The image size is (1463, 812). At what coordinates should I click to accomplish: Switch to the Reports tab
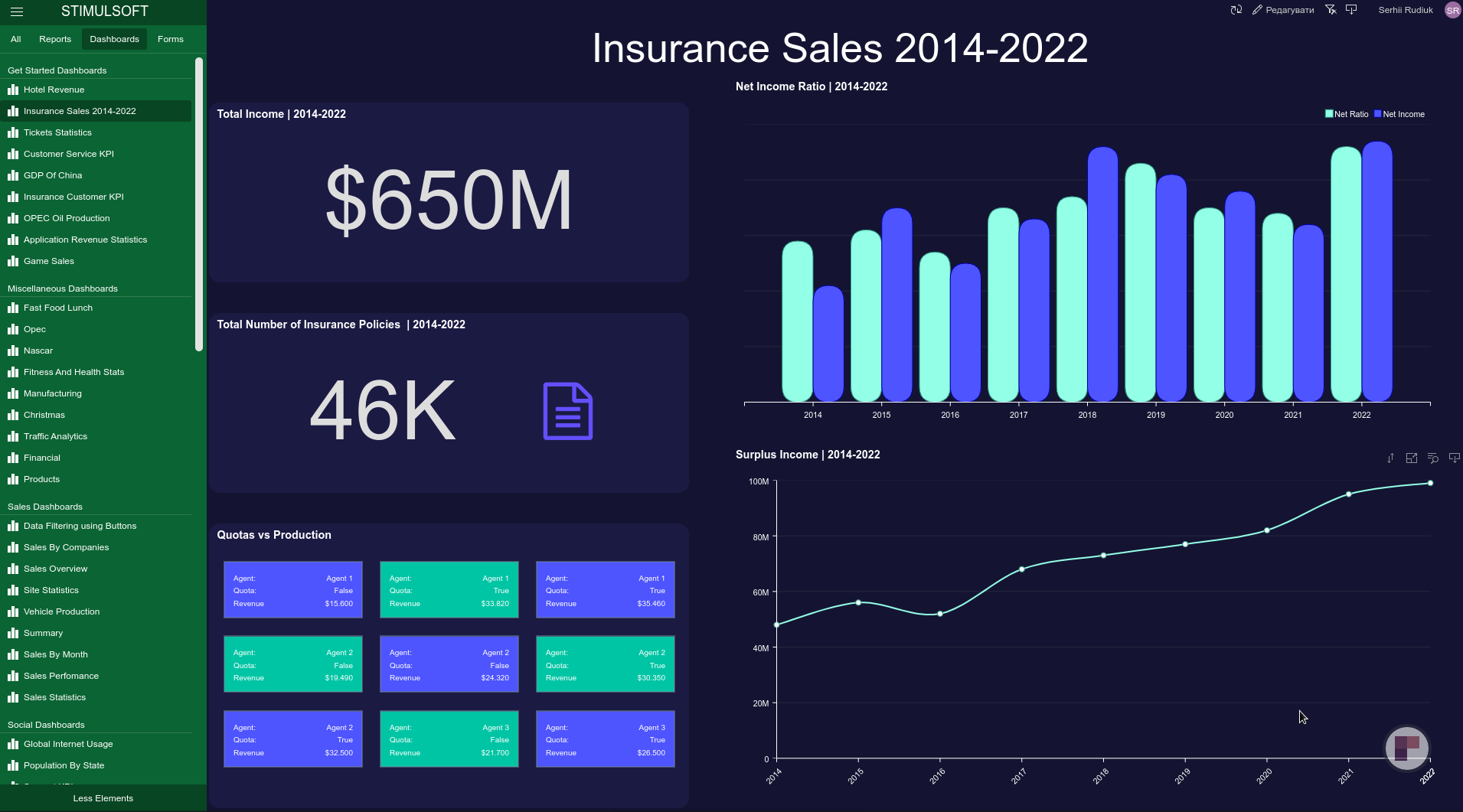[x=55, y=39]
